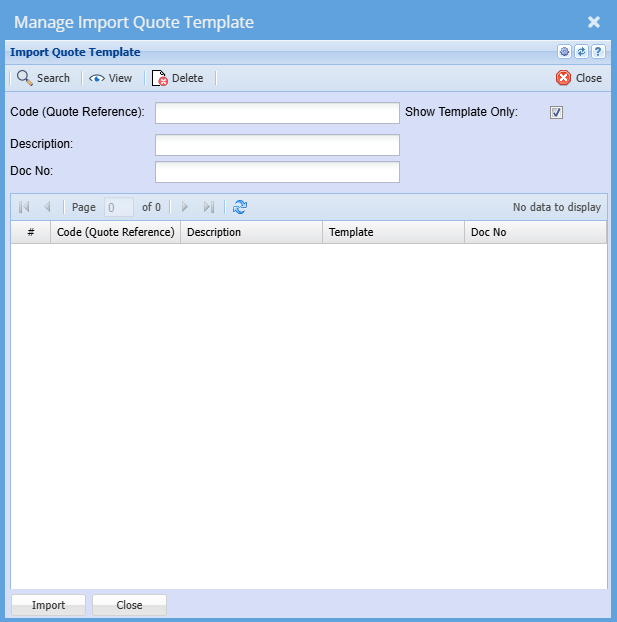Image resolution: width=617 pixels, height=622 pixels.
Task: Sort by Doc No column header
Action: (x=536, y=232)
